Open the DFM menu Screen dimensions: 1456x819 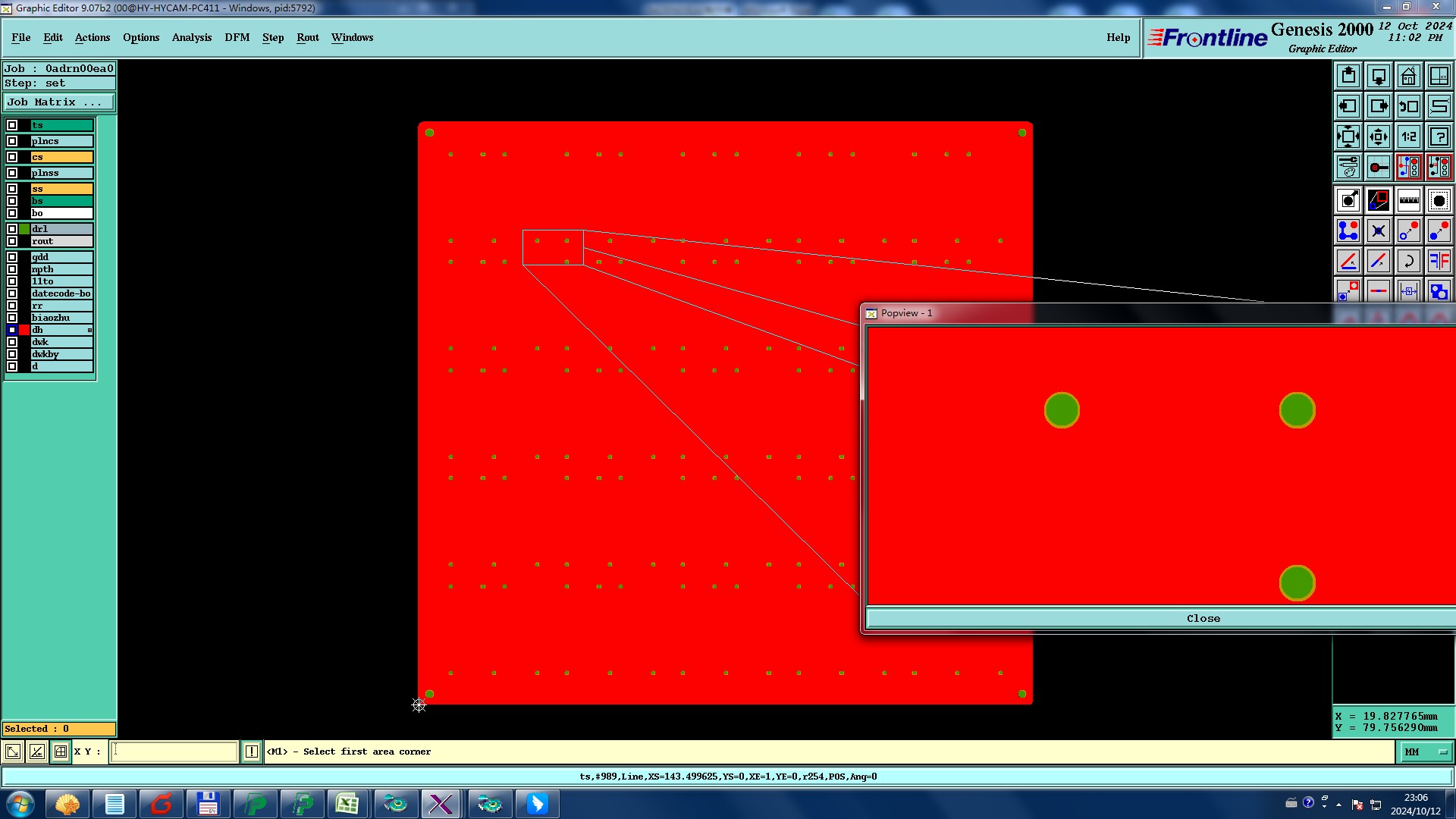237,37
